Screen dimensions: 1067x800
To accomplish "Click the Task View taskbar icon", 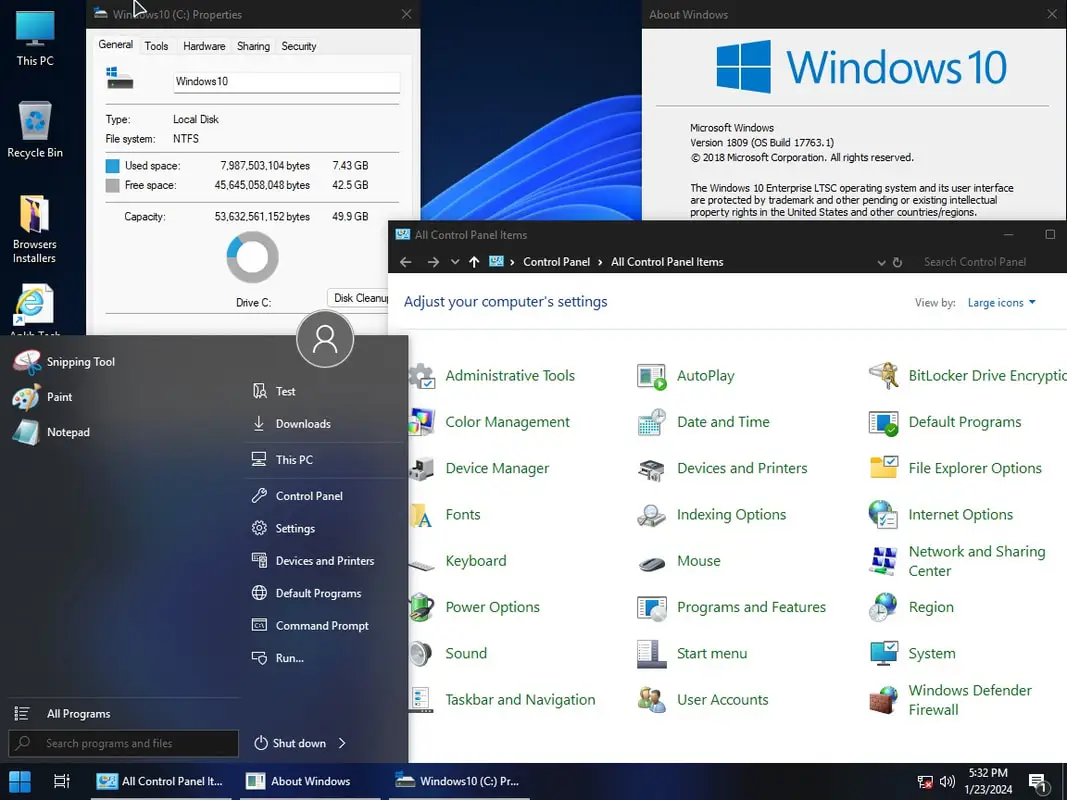I will point(61,781).
